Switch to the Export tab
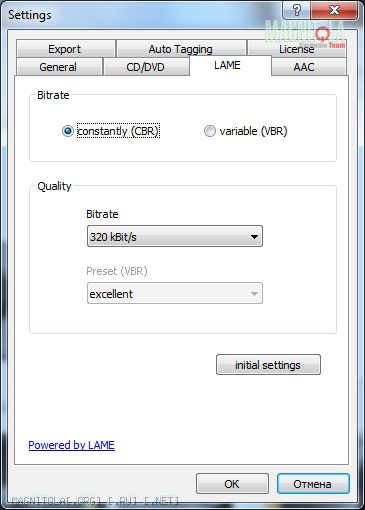 (65, 49)
